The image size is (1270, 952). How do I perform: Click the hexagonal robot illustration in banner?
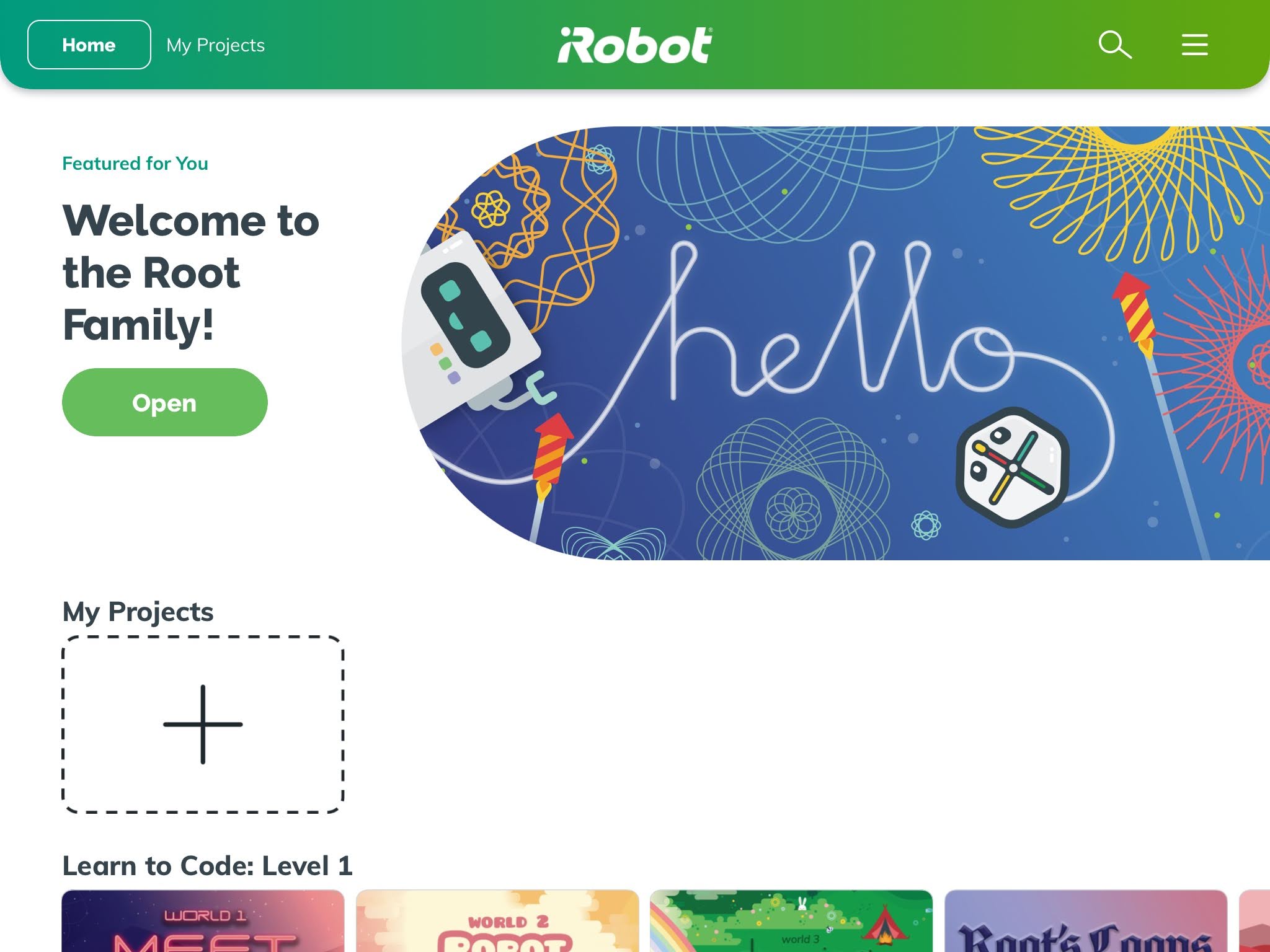pyautogui.click(x=1012, y=467)
